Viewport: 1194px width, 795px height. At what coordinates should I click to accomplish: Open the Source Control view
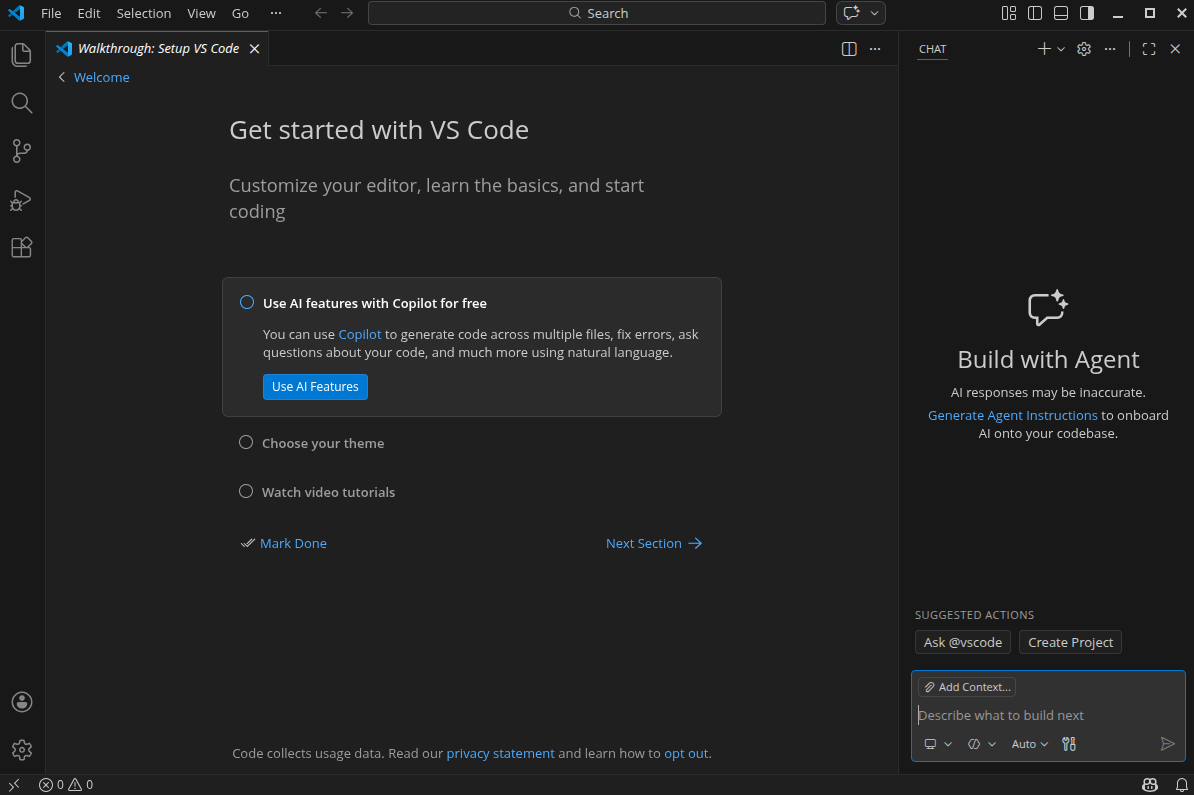(22, 151)
